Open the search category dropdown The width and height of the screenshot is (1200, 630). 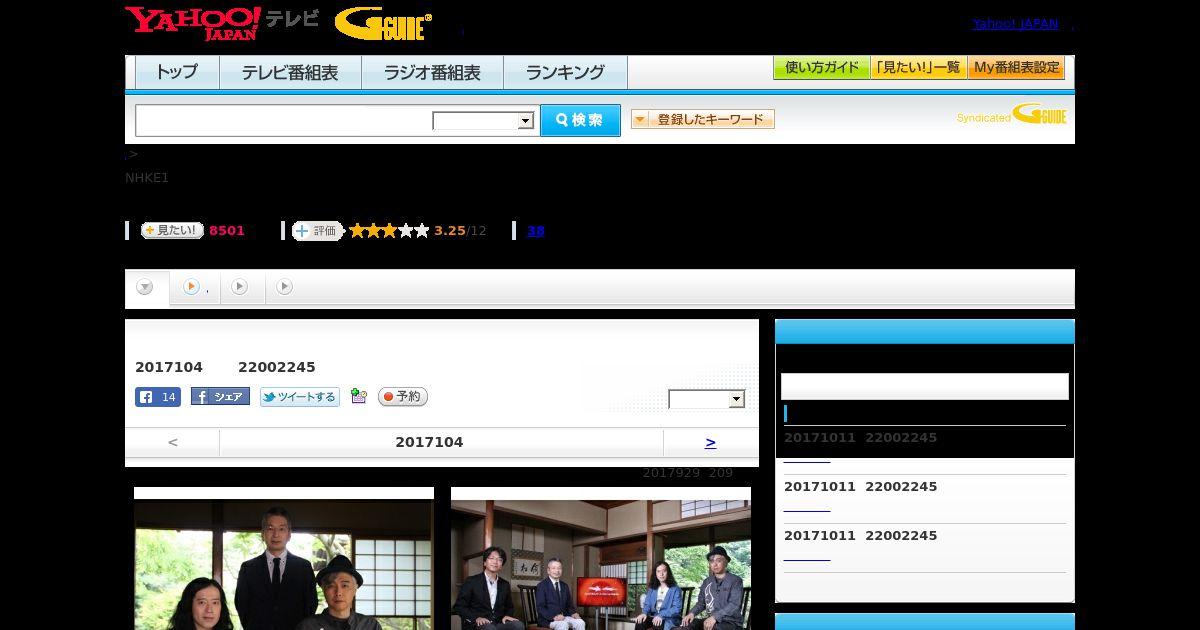coord(484,121)
